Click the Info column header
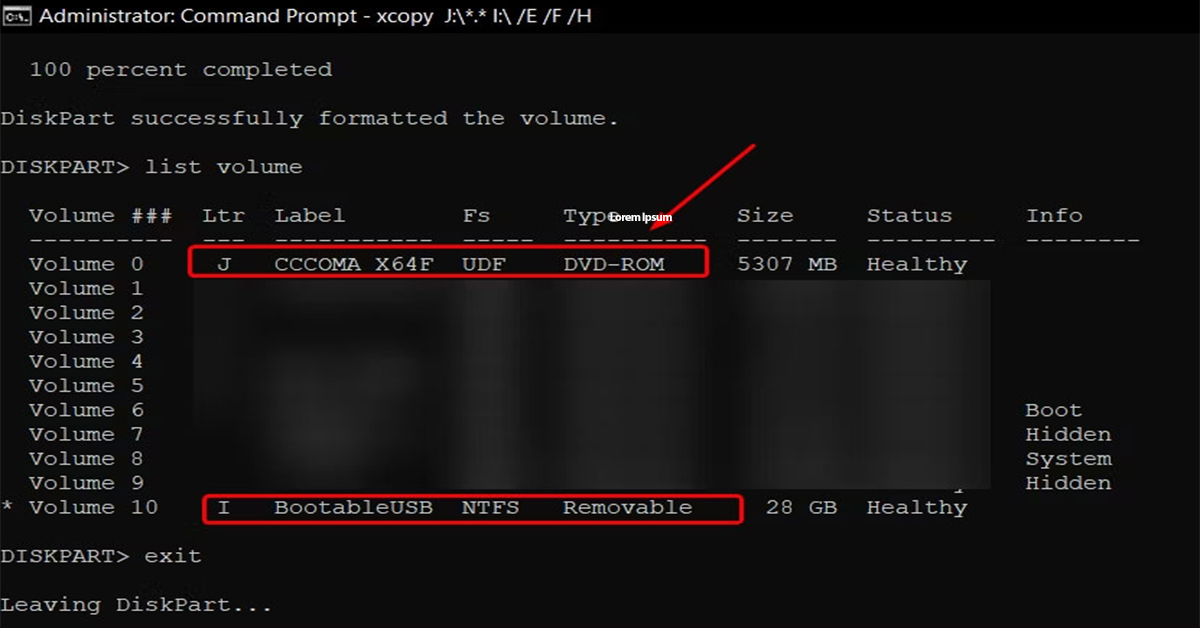 point(1054,215)
